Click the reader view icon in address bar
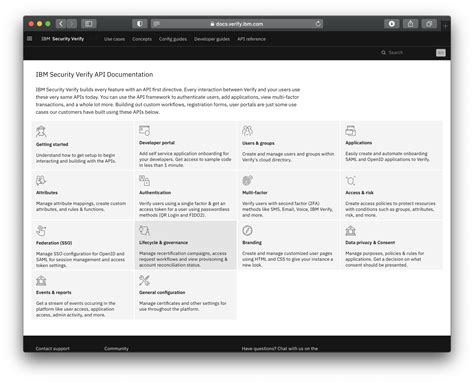 pyautogui.click(x=157, y=24)
